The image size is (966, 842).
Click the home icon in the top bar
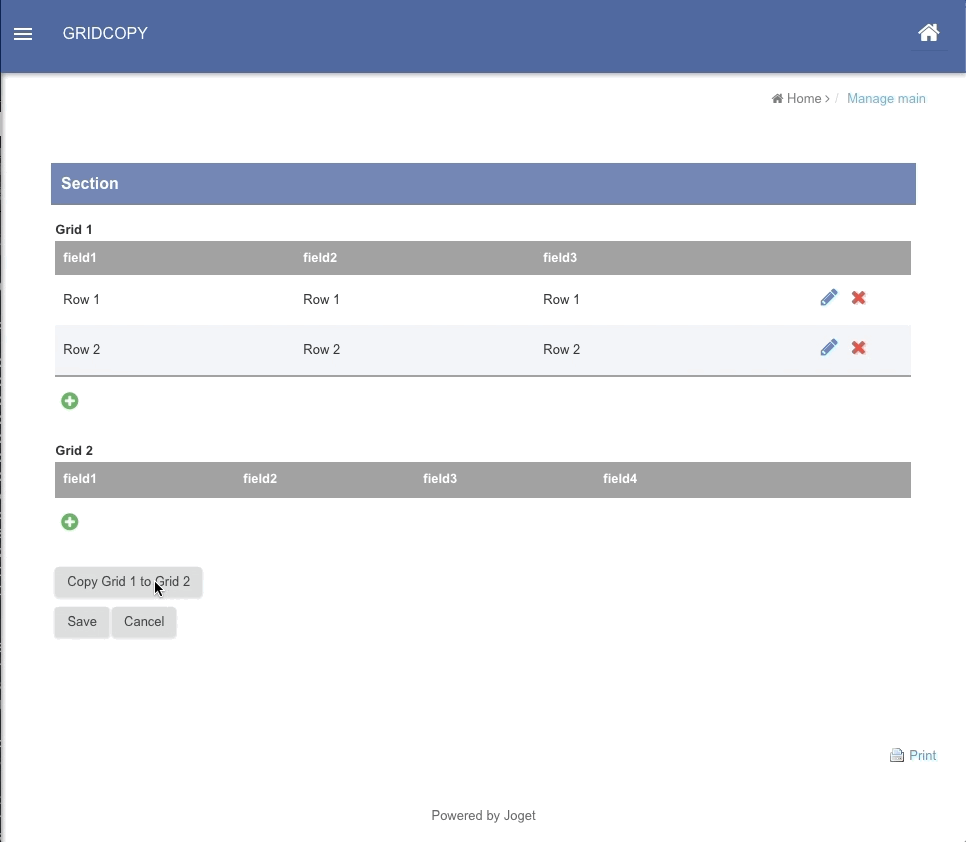(928, 33)
